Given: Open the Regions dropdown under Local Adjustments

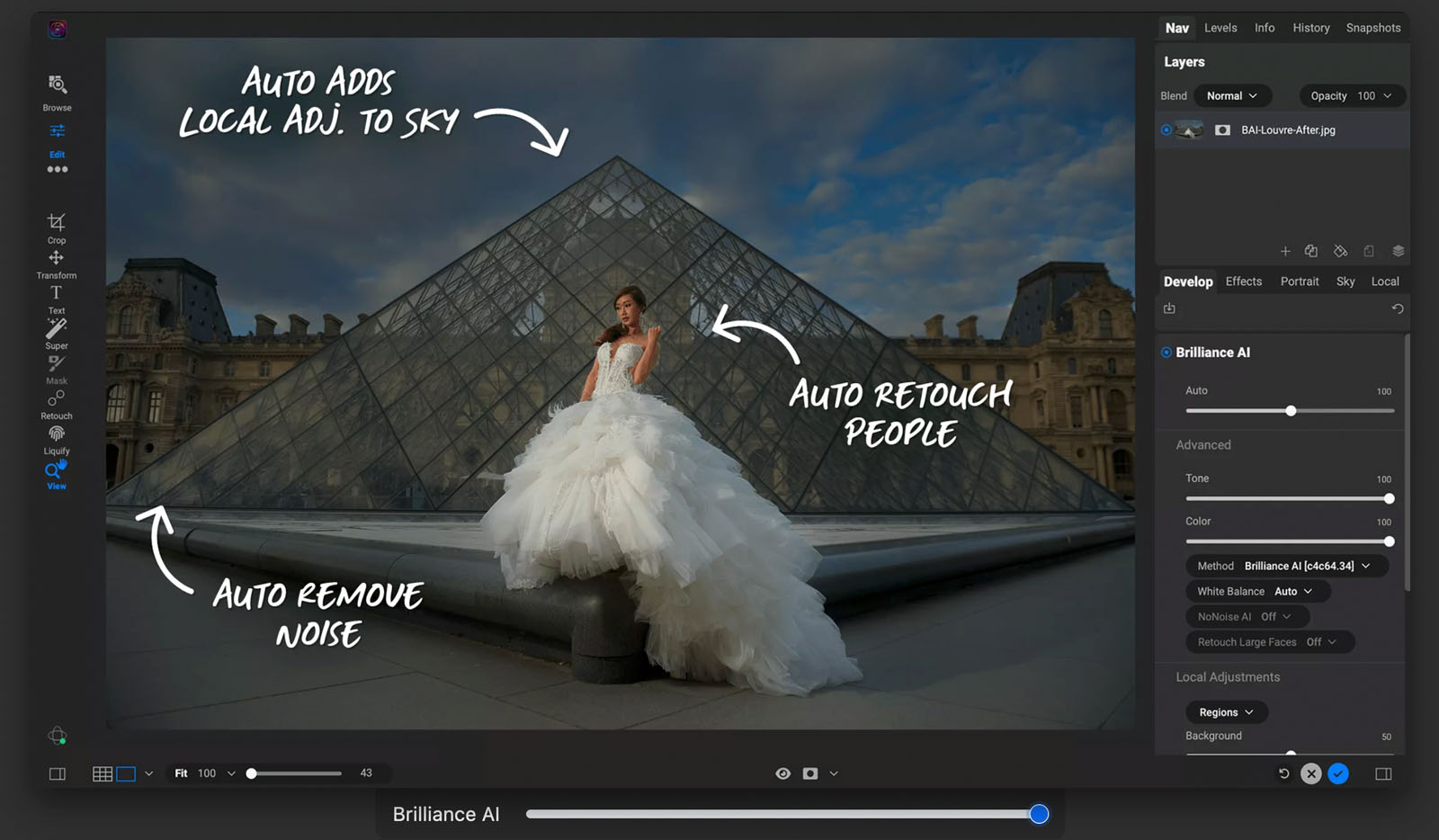Looking at the screenshot, I should [1226, 711].
